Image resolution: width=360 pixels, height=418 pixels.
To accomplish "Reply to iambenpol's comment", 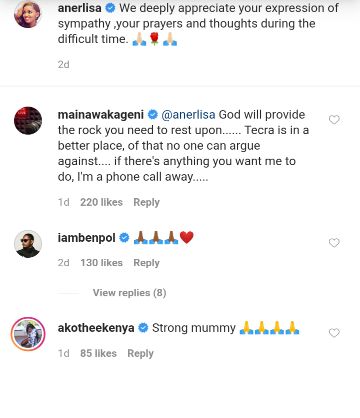I will (x=146, y=263).
